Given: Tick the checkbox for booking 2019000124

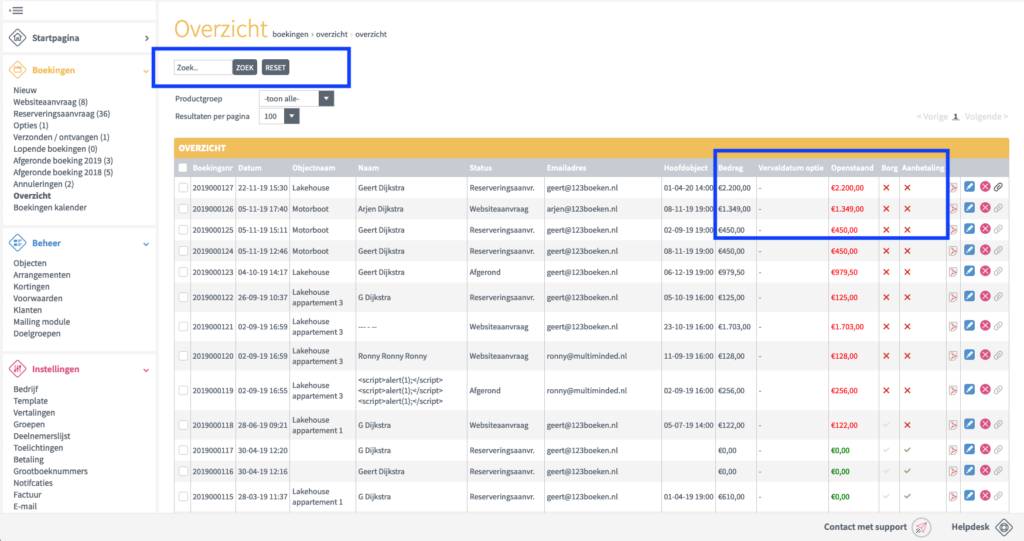Looking at the screenshot, I should tap(183, 251).
